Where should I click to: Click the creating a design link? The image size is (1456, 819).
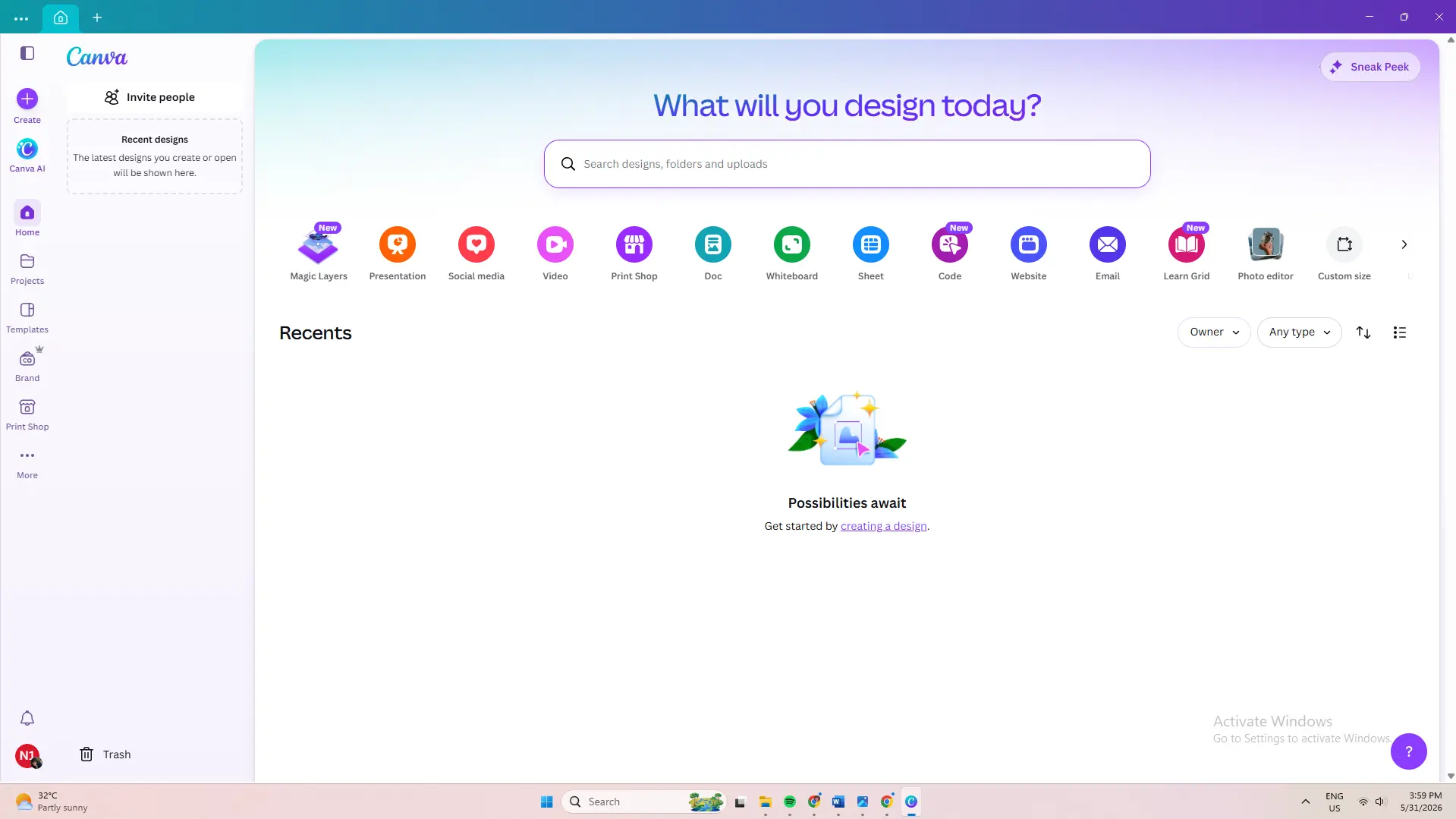pyautogui.click(x=883, y=526)
